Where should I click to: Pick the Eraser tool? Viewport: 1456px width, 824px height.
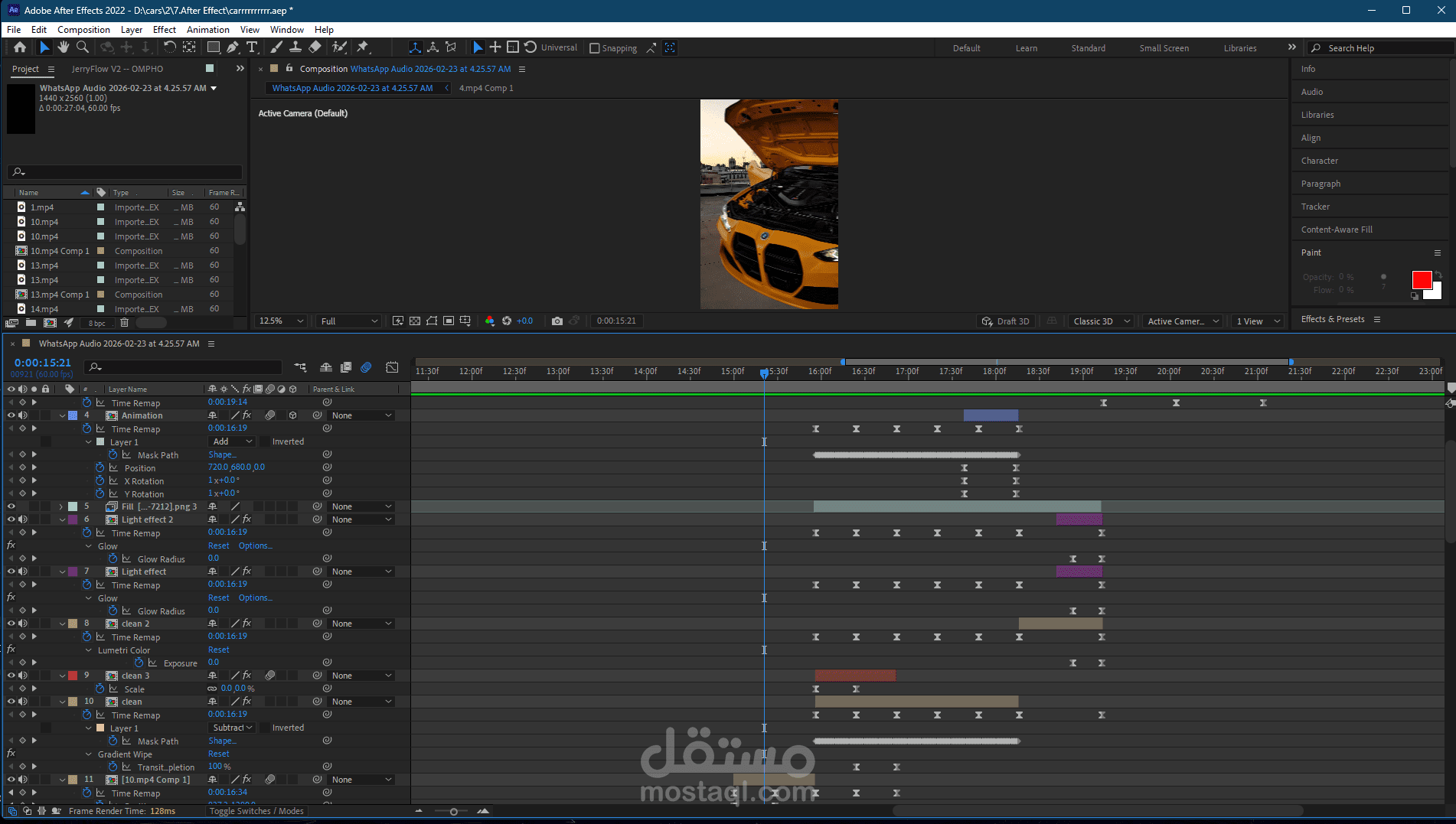tap(315, 47)
